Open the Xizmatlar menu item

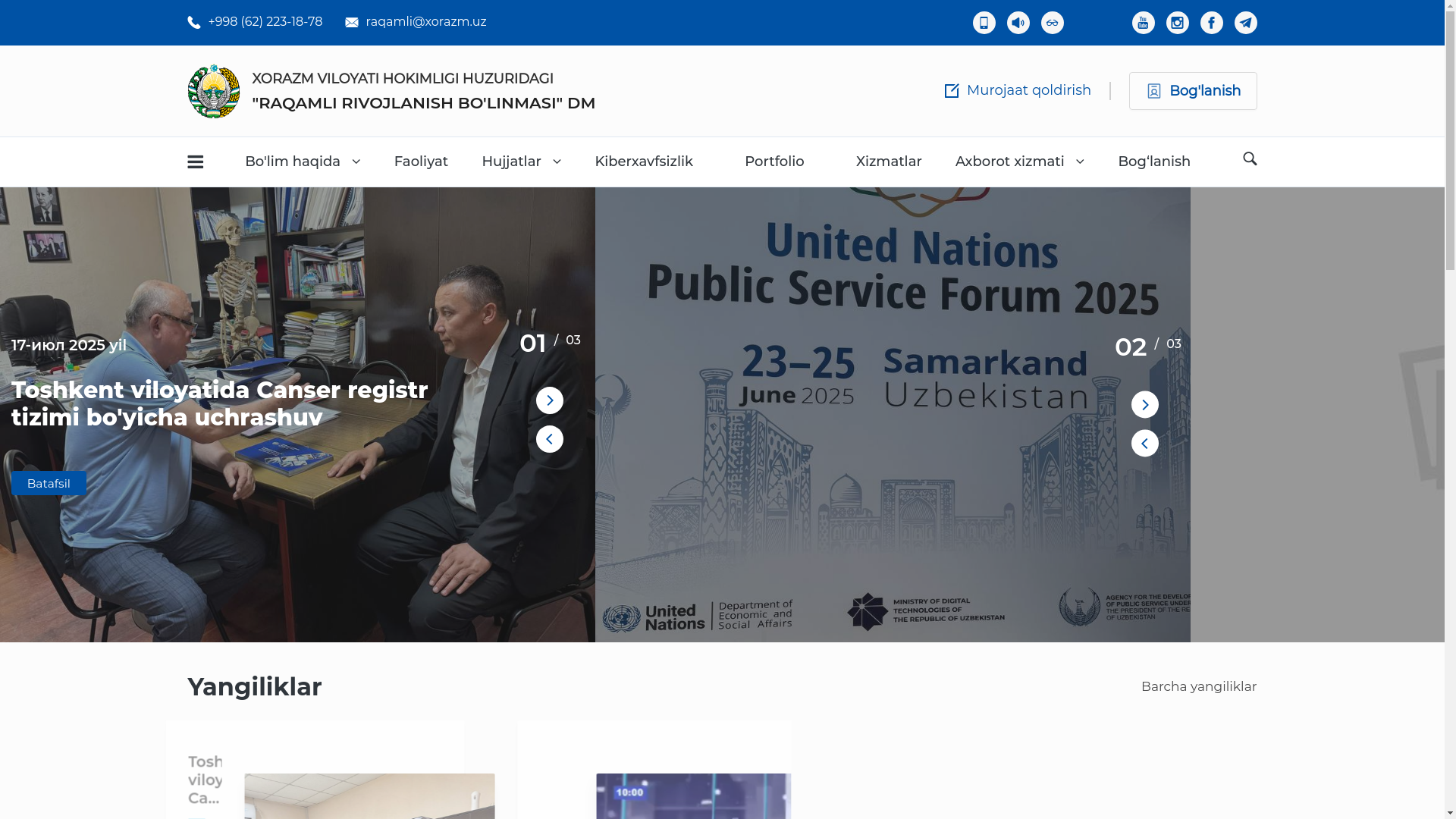click(x=889, y=162)
